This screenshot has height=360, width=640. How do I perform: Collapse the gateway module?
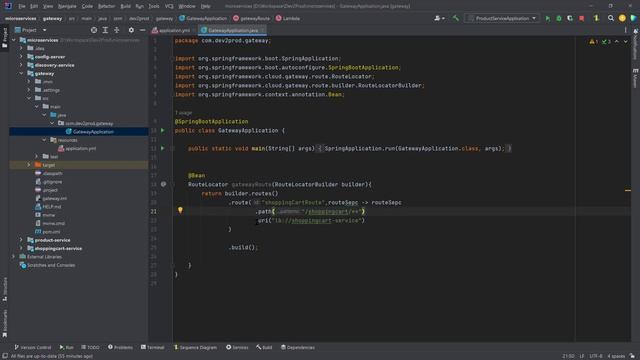pos(21,73)
